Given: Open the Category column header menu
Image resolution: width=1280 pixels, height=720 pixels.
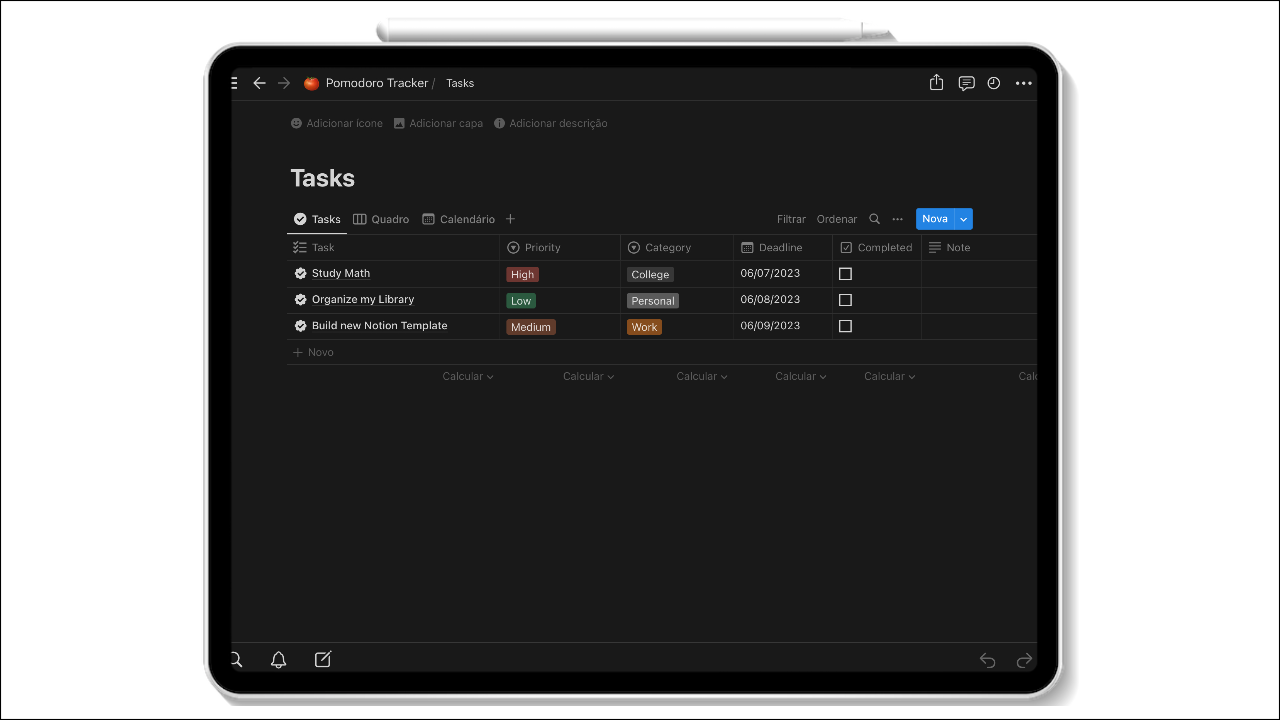Looking at the screenshot, I should pyautogui.click(x=677, y=247).
